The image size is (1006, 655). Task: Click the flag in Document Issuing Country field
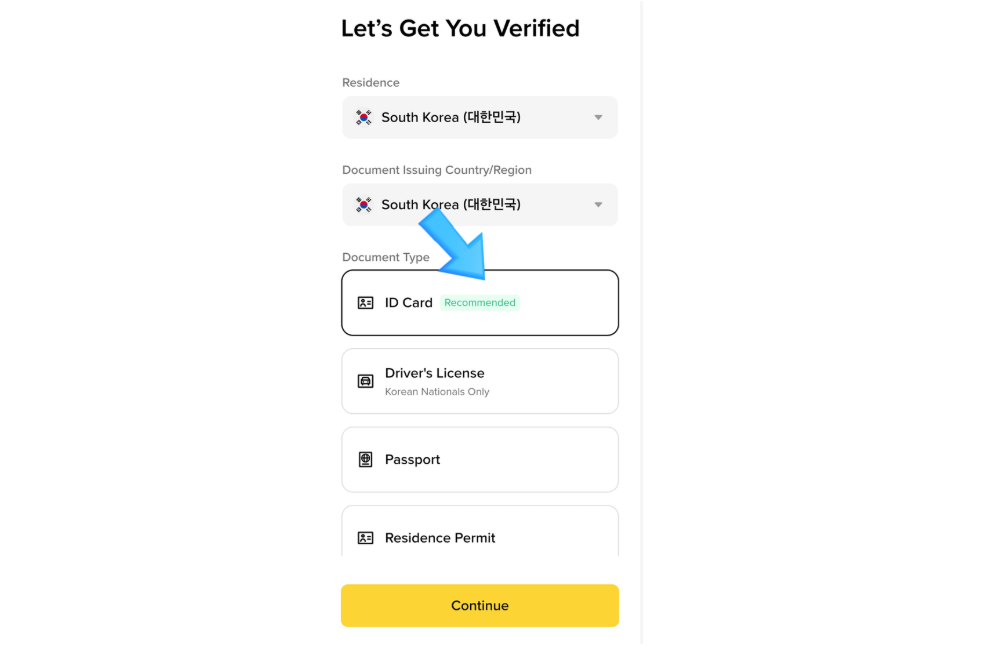point(364,204)
